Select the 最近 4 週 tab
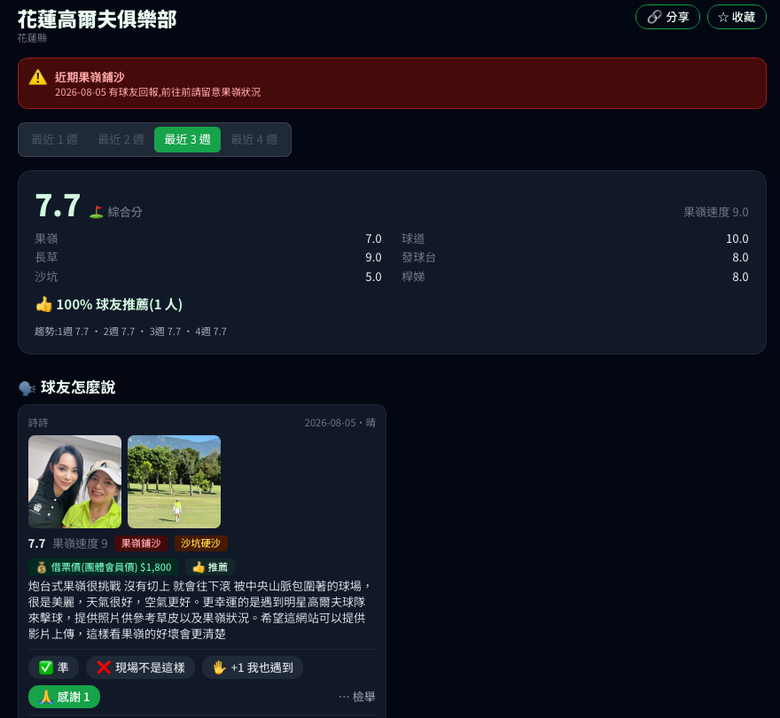The width and height of the screenshot is (780, 718). pos(254,139)
